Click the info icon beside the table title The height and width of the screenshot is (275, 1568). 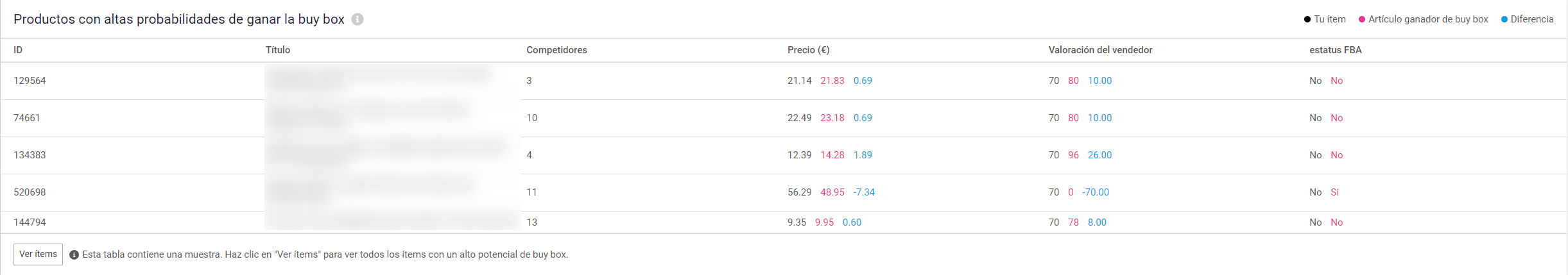[x=358, y=19]
